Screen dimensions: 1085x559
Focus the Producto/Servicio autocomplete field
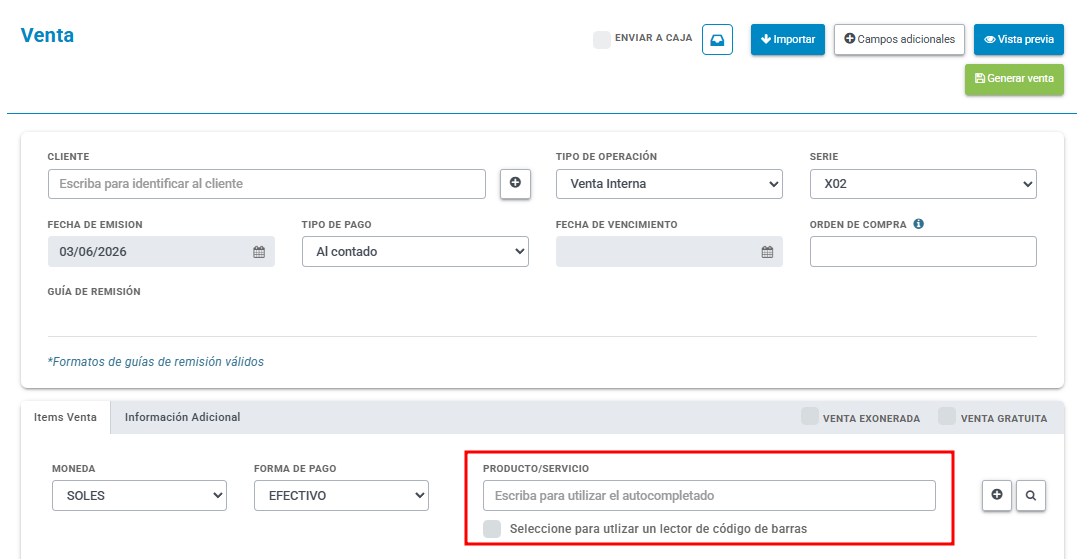coord(709,495)
